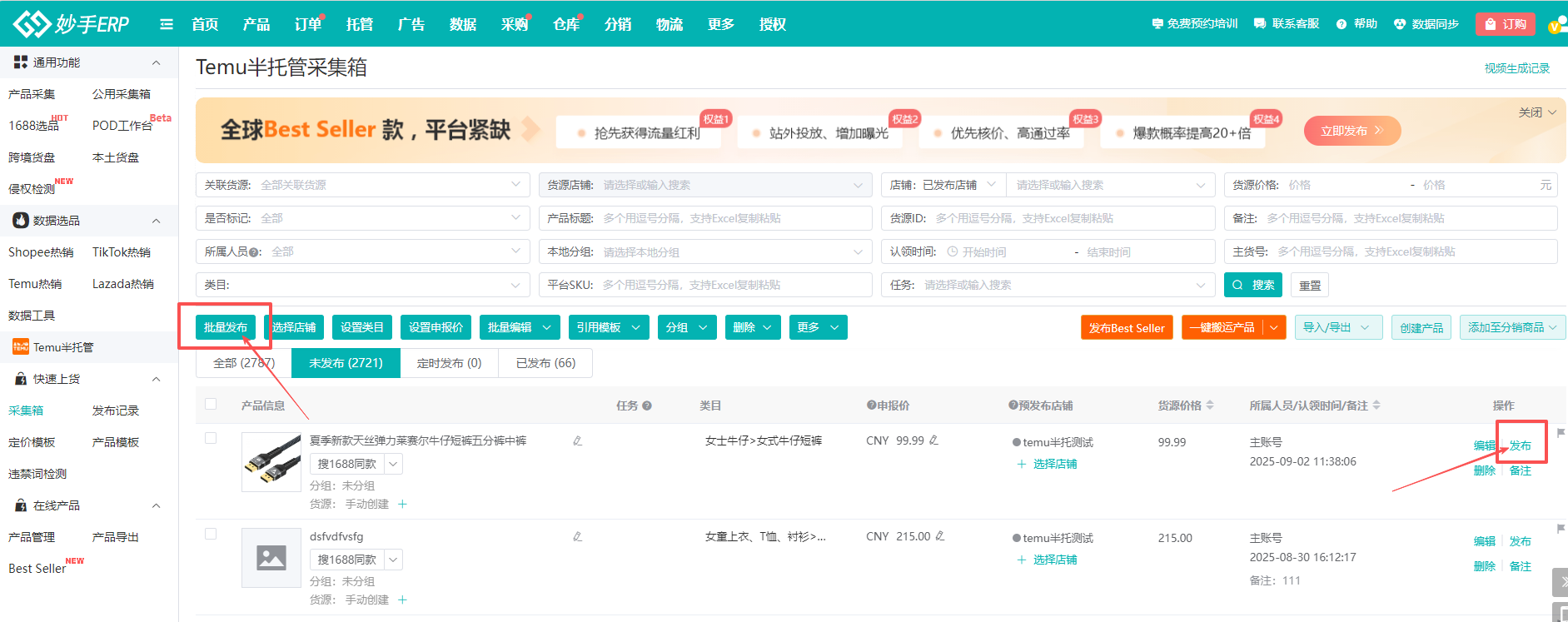Click the 重置 button
The image size is (1568, 622).
click(1310, 285)
